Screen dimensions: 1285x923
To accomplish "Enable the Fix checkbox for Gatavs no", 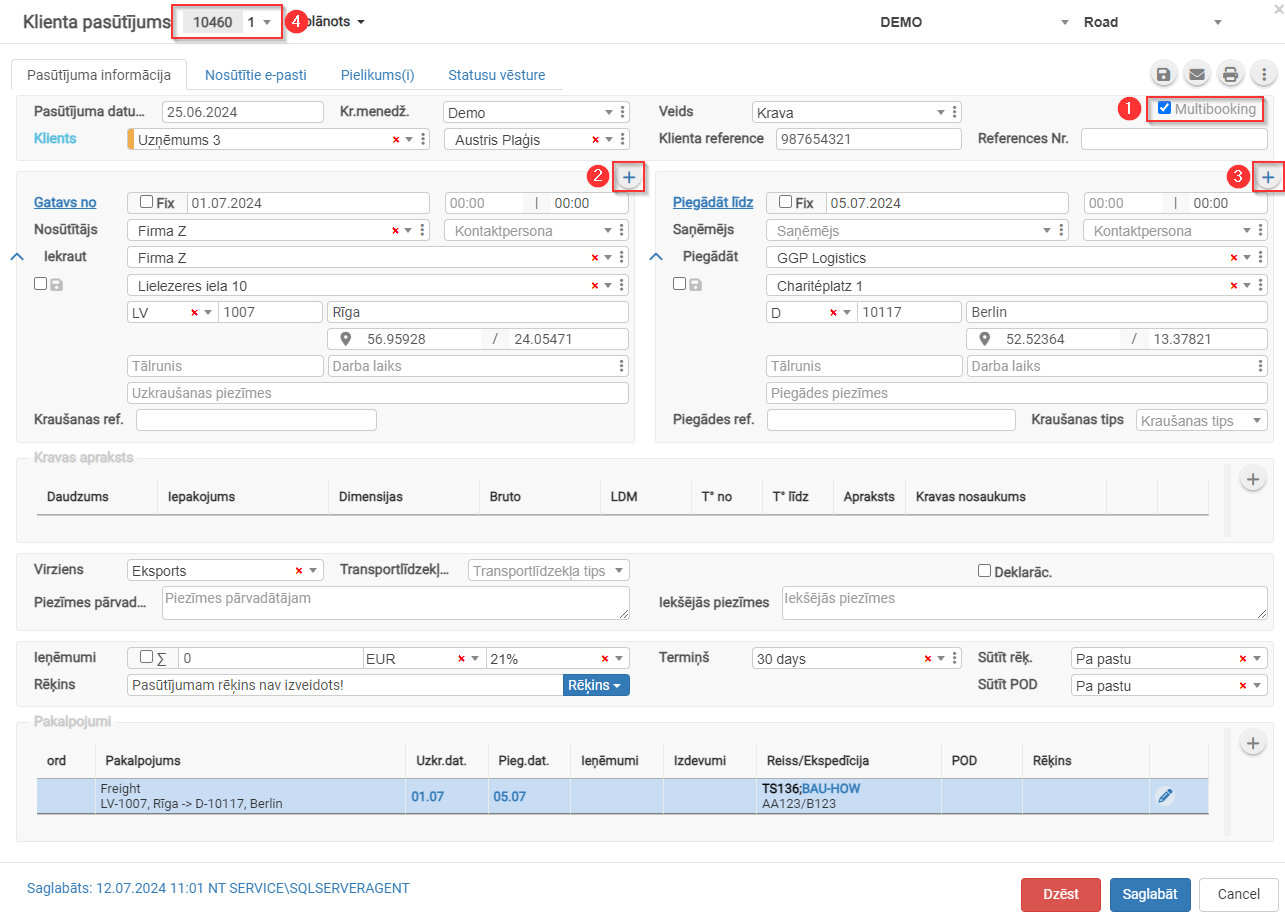I will (147, 202).
